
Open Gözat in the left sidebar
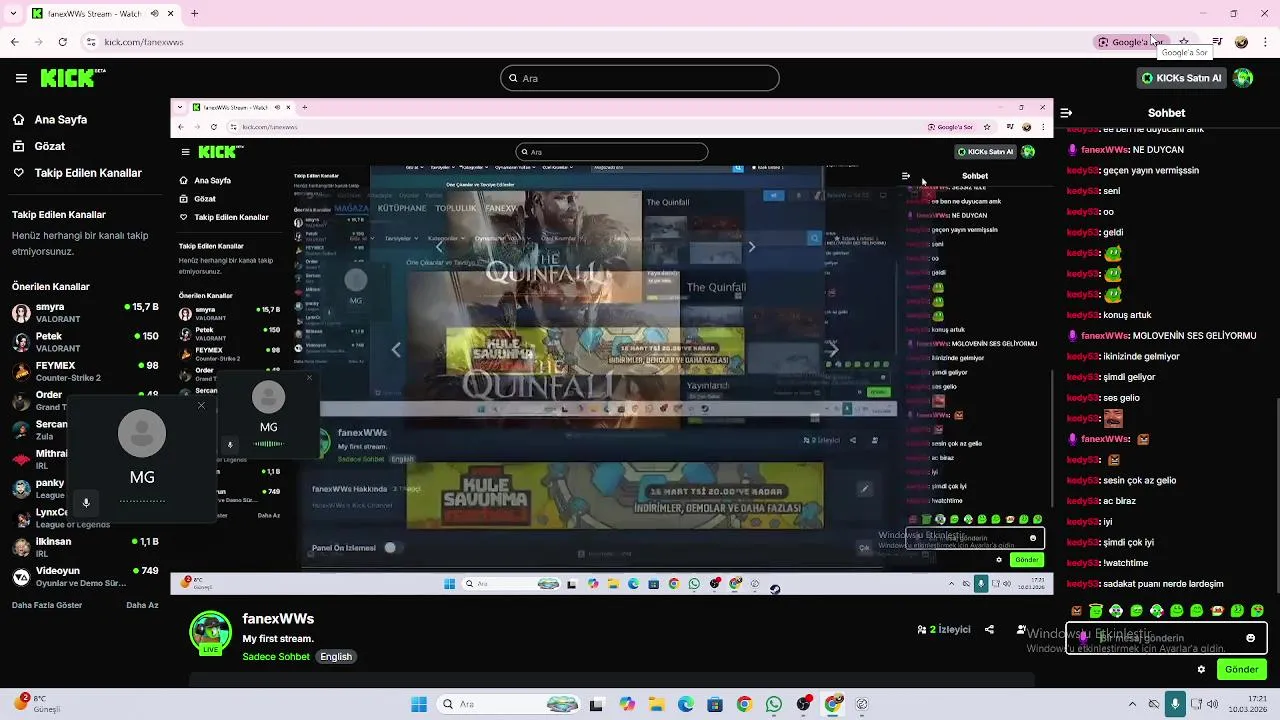click(39, 146)
